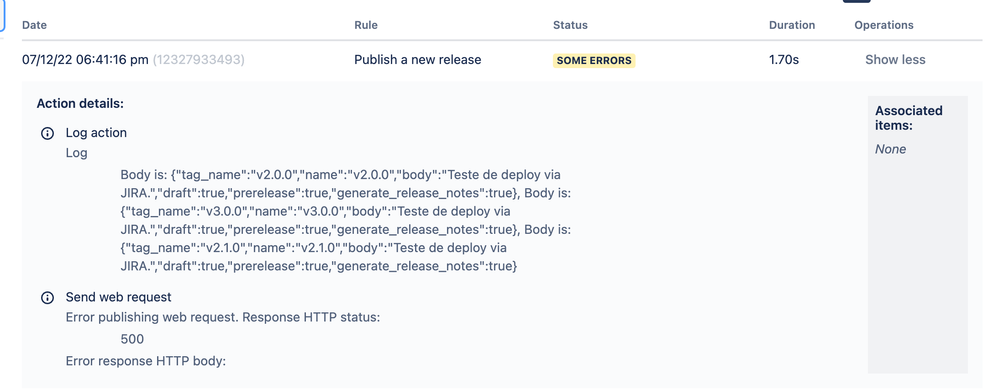Click the Send web request title
The height and width of the screenshot is (391, 999).
pos(119,297)
